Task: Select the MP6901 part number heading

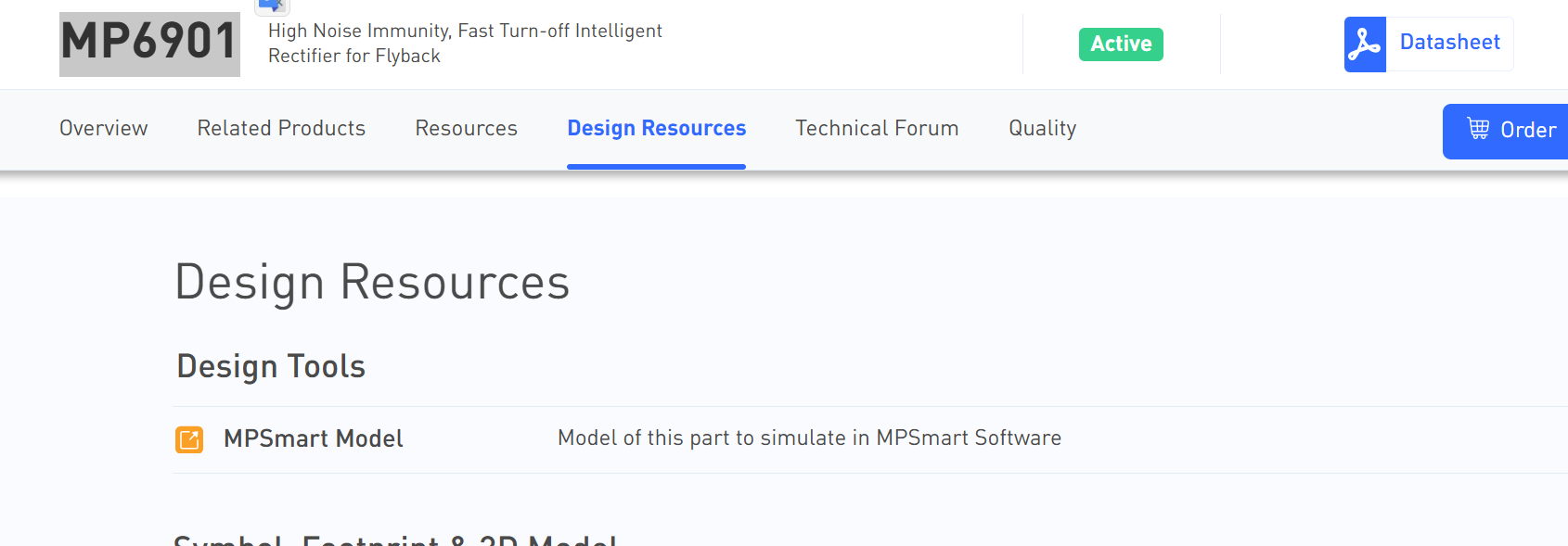Action: (x=149, y=44)
